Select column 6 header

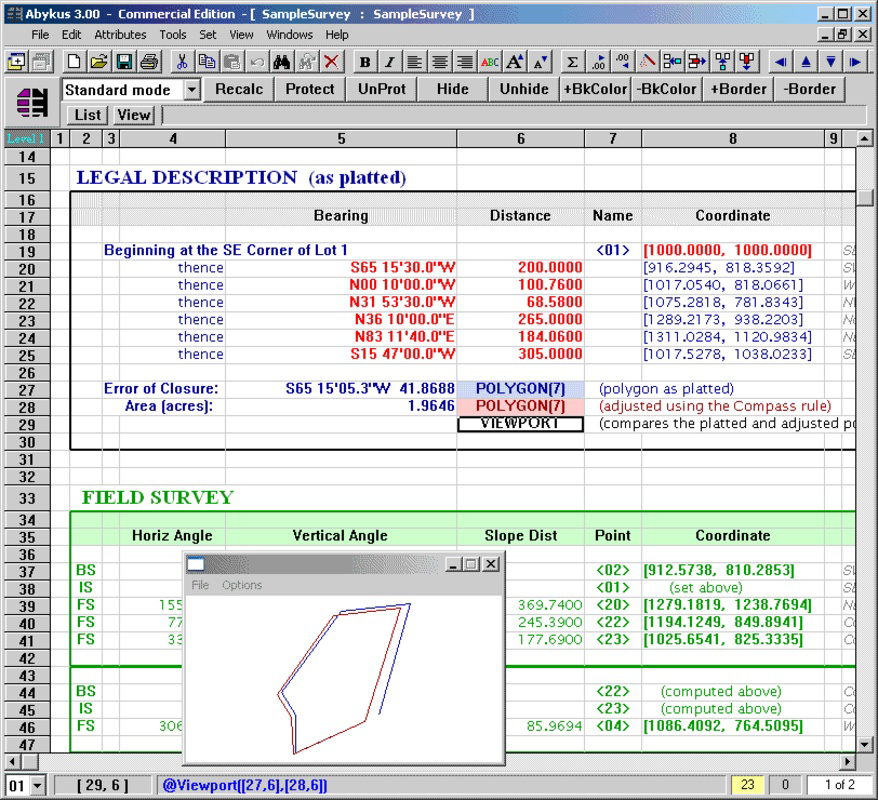(x=521, y=139)
